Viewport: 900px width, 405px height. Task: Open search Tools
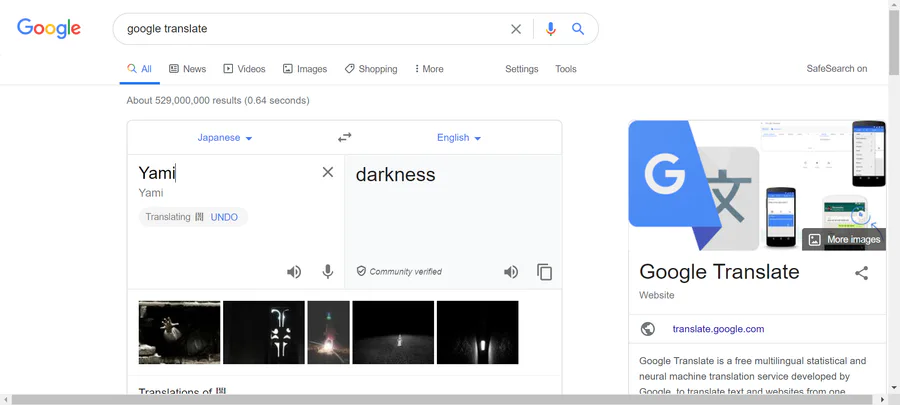565,69
